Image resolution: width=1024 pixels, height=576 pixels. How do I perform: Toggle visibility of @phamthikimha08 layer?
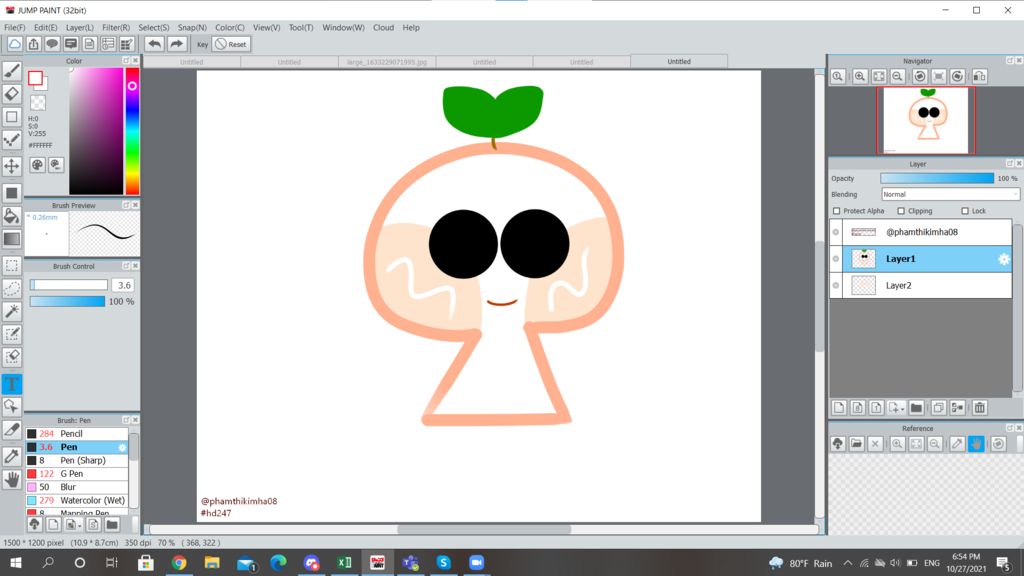tap(836, 232)
